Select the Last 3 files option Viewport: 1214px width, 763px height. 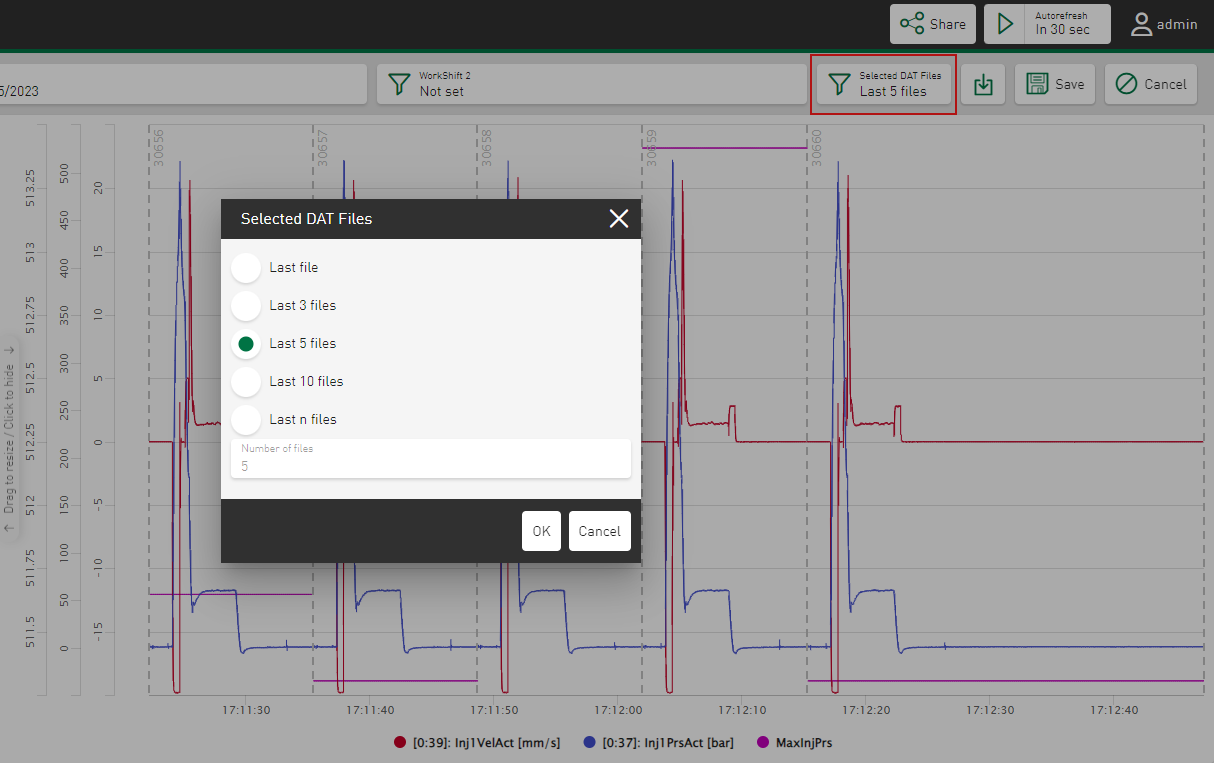point(246,306)
